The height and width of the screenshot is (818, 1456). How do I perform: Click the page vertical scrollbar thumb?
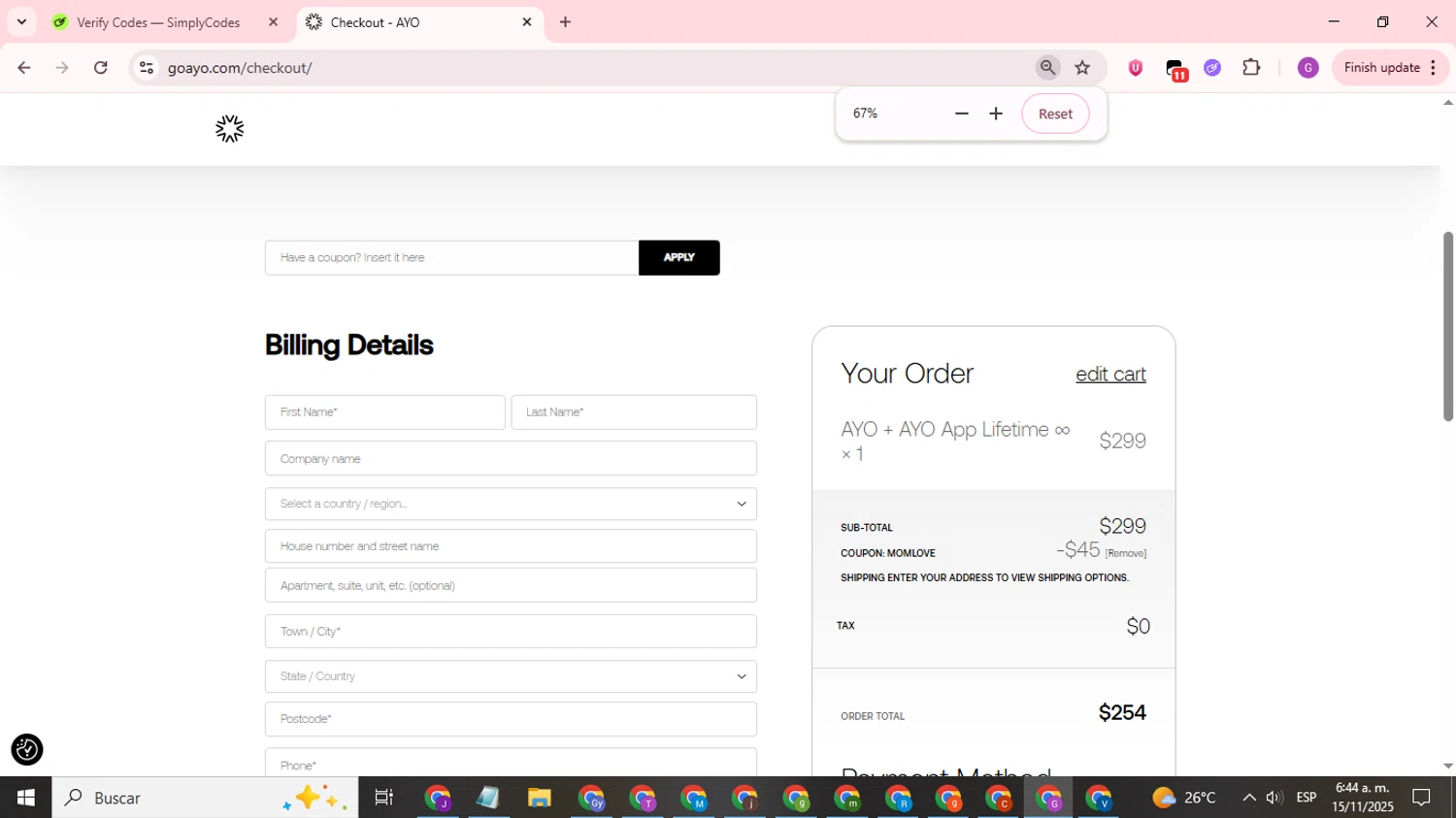[x=1447, y=326]
